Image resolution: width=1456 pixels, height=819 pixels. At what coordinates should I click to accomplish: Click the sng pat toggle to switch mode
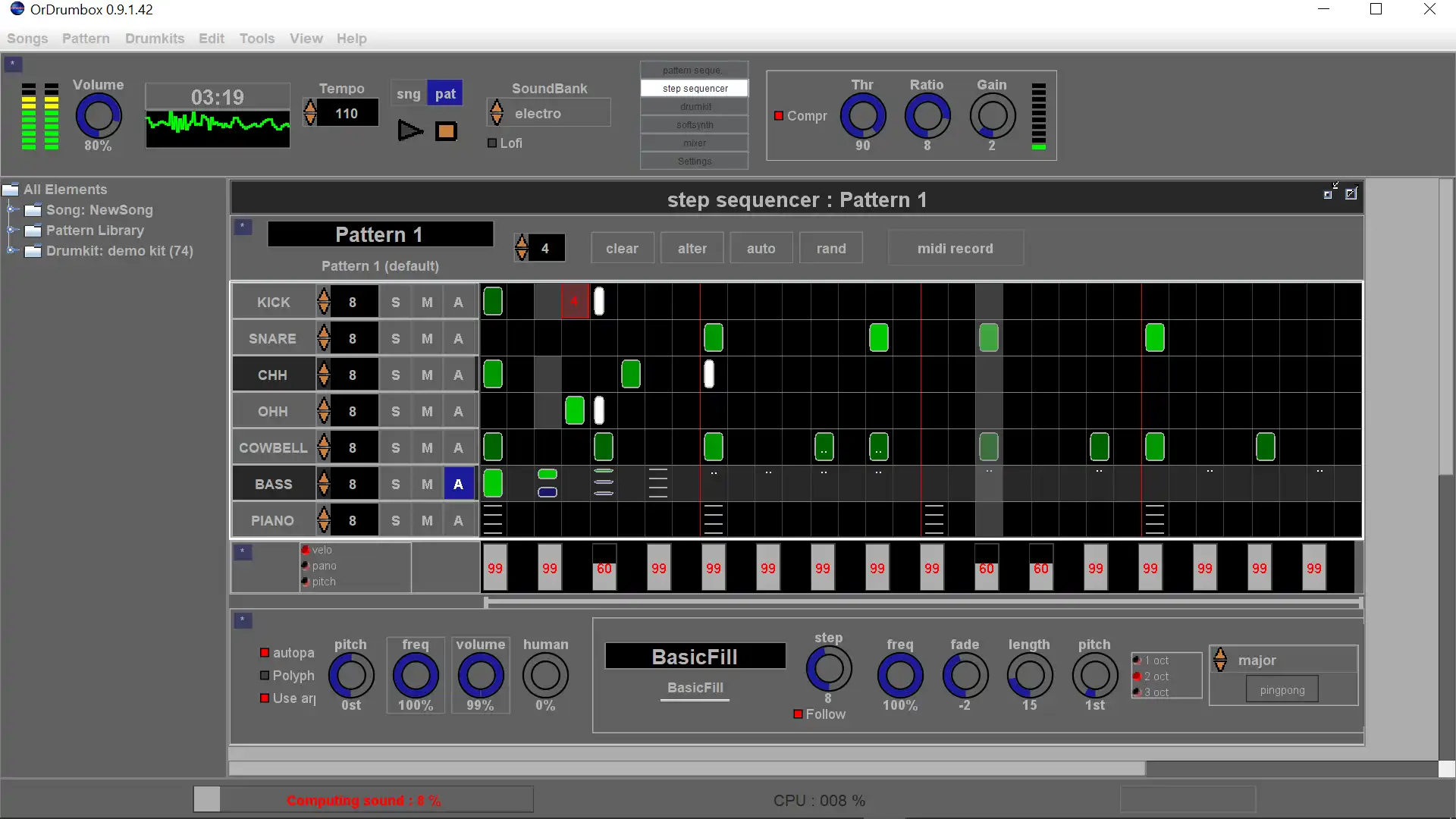pos(409,93)
